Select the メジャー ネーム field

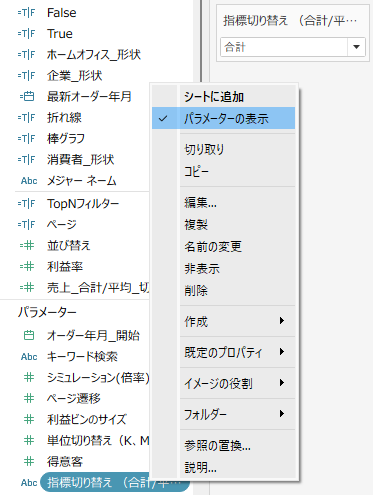point(82,181)
